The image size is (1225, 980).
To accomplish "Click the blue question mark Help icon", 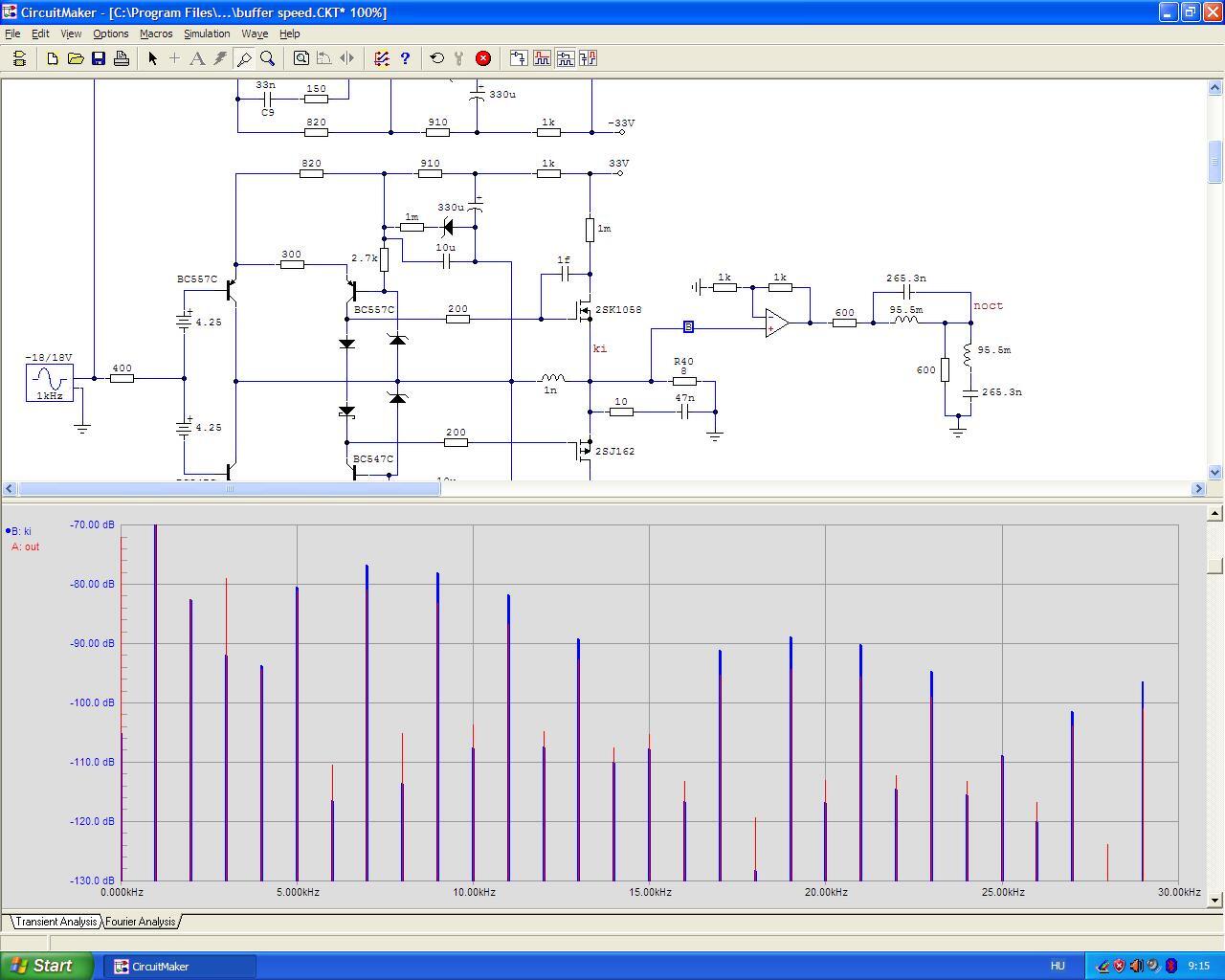I will pyautogui.click(x=405, y=58).
